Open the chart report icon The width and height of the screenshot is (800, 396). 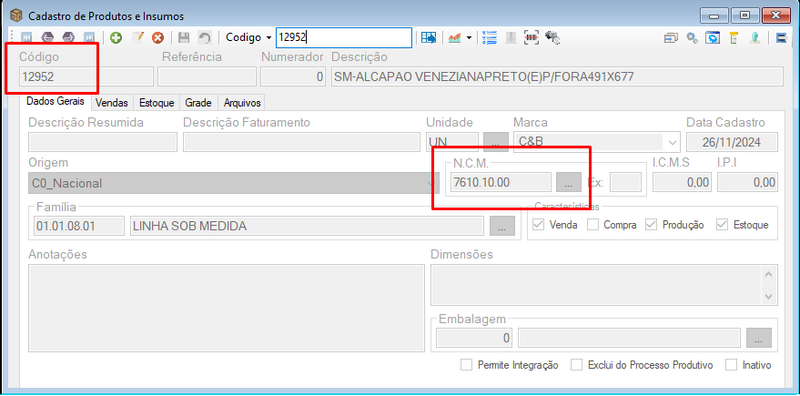coord(455,37)
